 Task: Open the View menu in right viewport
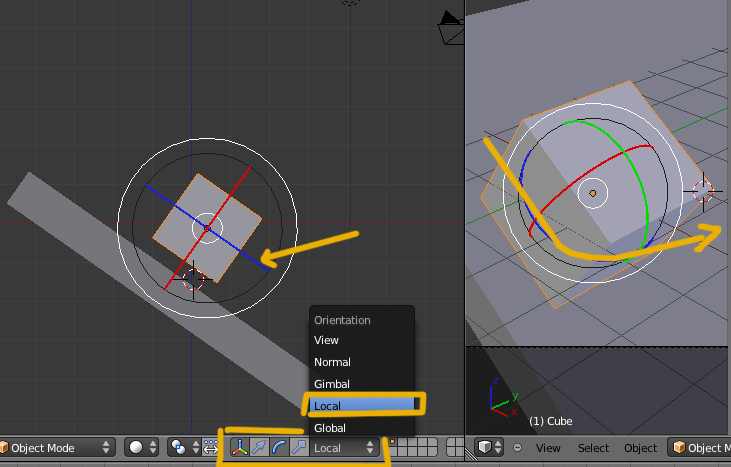pyautogui.click(x=548, y=448)
